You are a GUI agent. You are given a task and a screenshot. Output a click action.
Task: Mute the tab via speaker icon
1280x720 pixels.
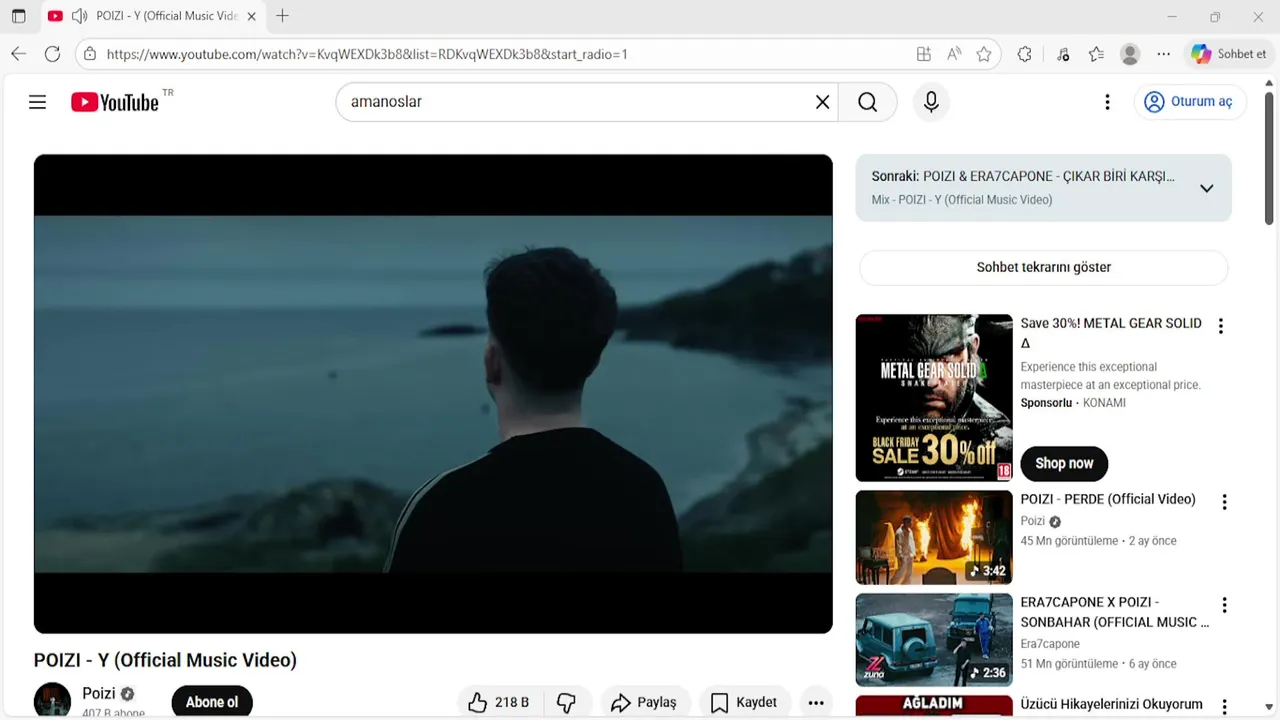[x=80, y=16]
